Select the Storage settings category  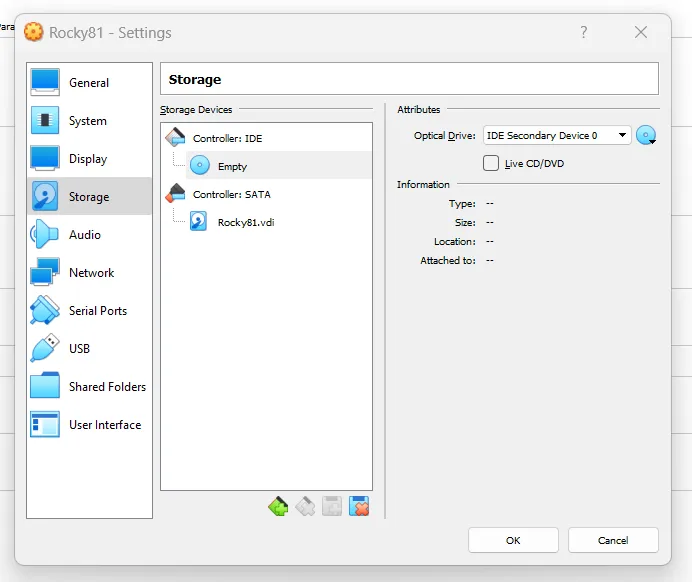[x=89, y=196]
